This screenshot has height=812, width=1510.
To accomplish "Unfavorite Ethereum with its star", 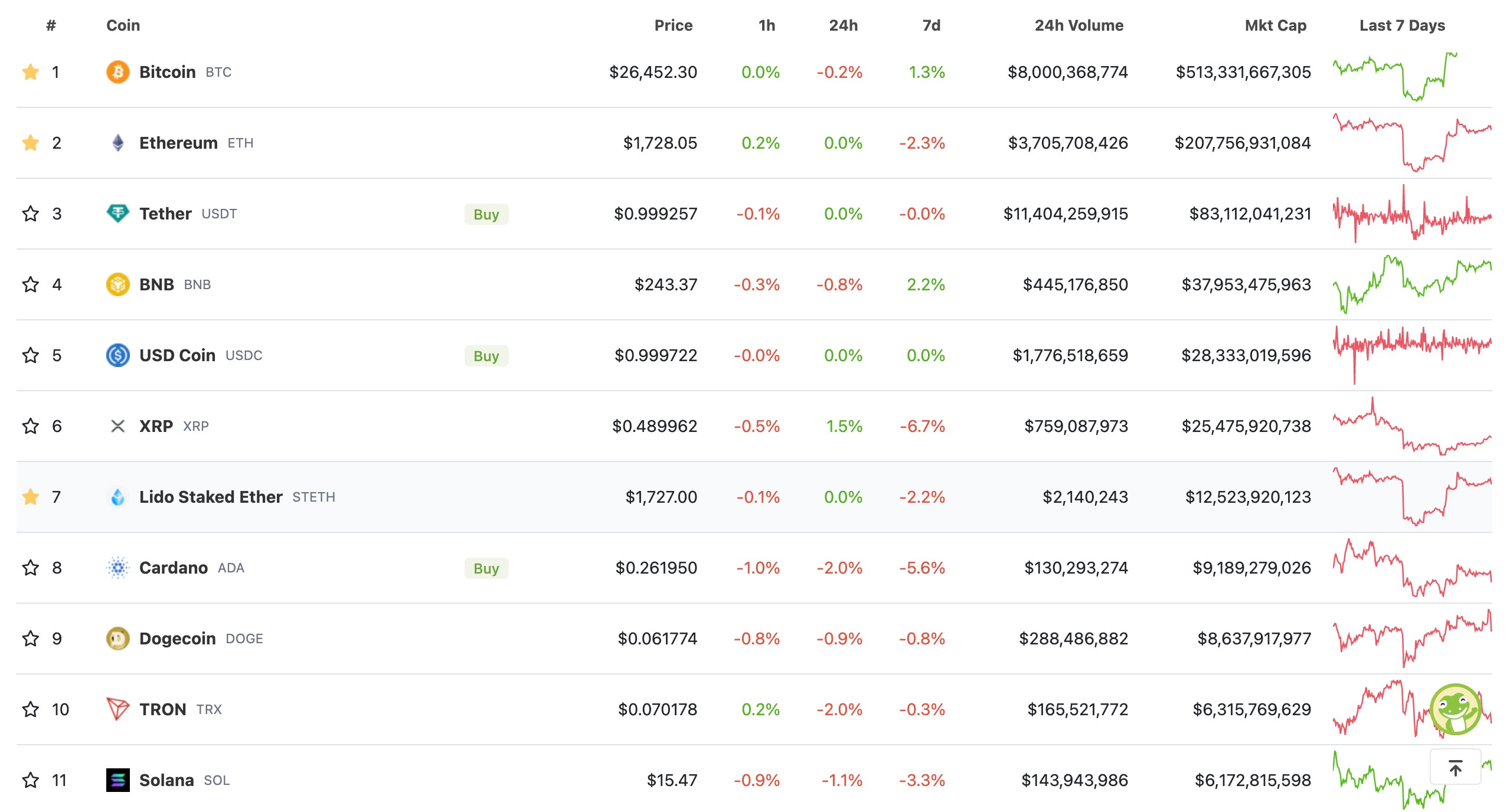I will (31, 143).
